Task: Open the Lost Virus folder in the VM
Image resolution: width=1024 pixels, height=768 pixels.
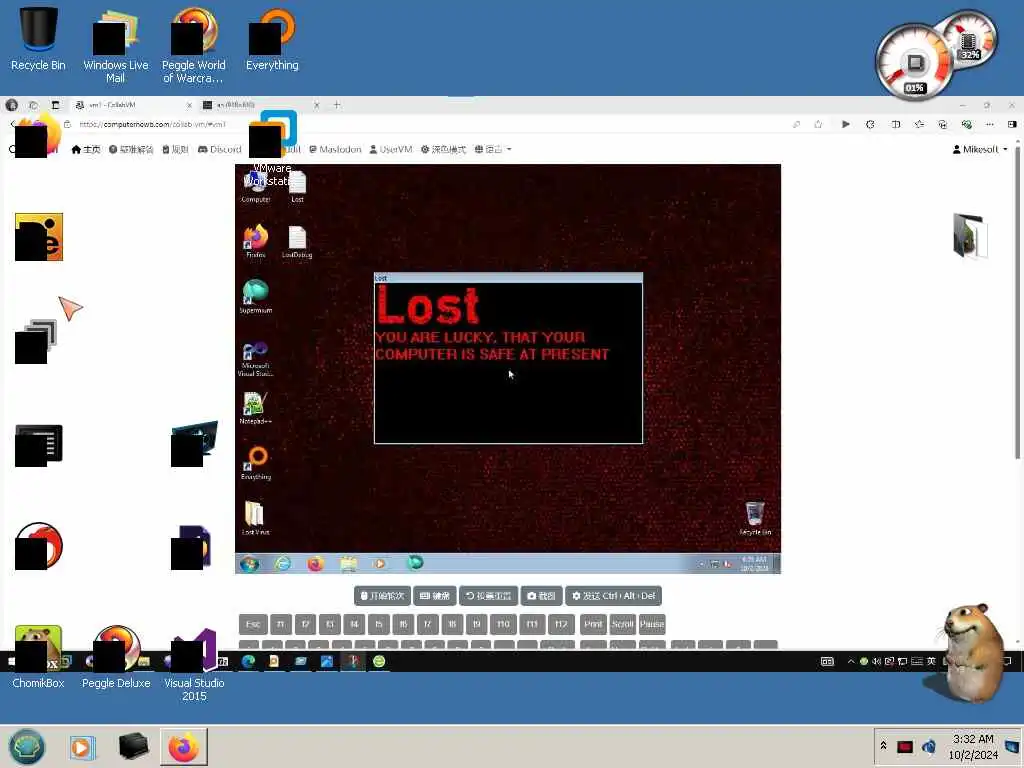Action: [x=255, y=518]
